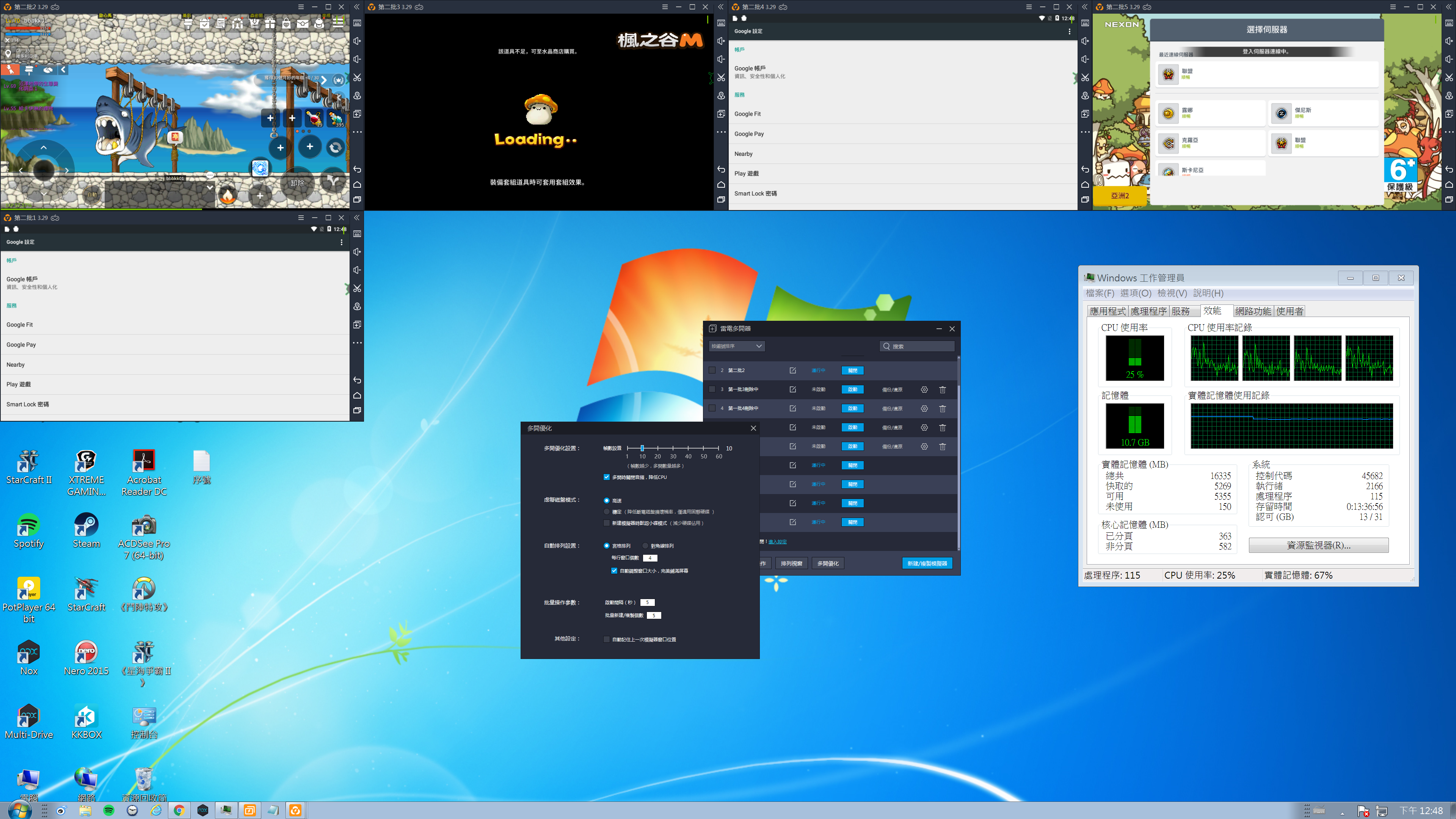The width and height of the screenshot is (1456, 819).
Task: Open settings gear for 第一批3刪除中 row
Action: [x=924, y=389]
